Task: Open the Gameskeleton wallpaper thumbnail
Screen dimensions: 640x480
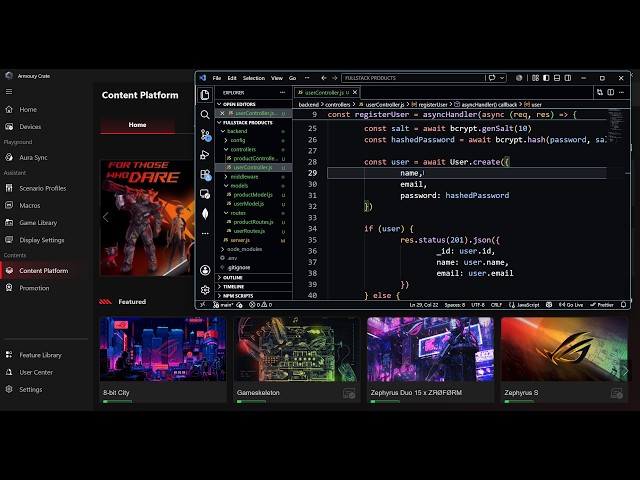Action: (x=297, y=349)
